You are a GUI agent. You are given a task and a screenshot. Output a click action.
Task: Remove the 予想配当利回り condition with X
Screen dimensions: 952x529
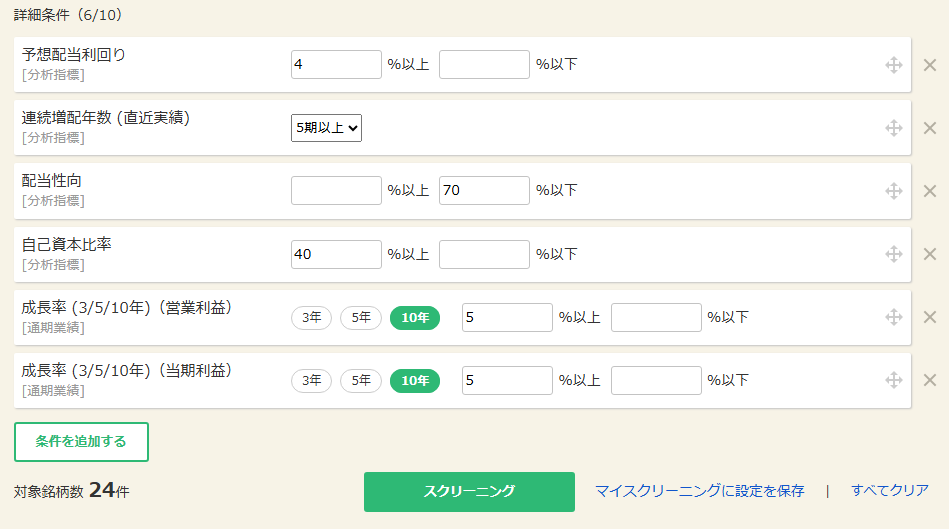(x=929, y=65)
